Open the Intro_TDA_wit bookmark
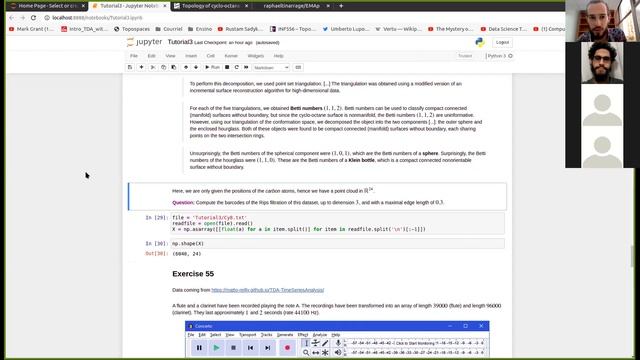640x360 pixels. coord(84,29)
